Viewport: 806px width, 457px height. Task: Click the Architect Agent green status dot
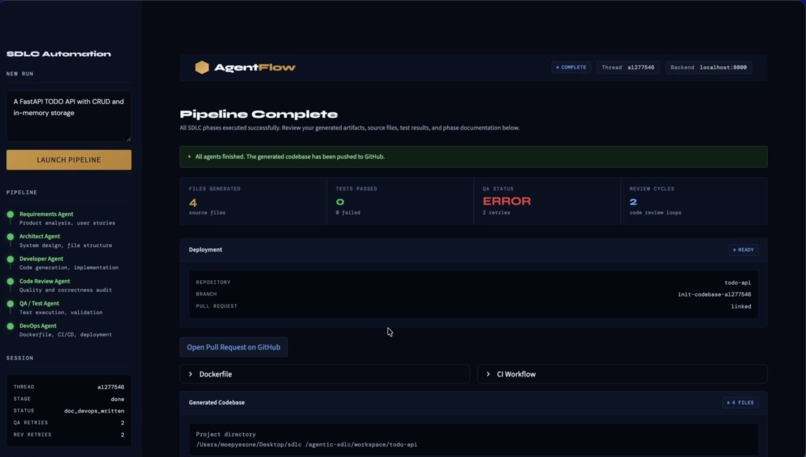(10, 237)
